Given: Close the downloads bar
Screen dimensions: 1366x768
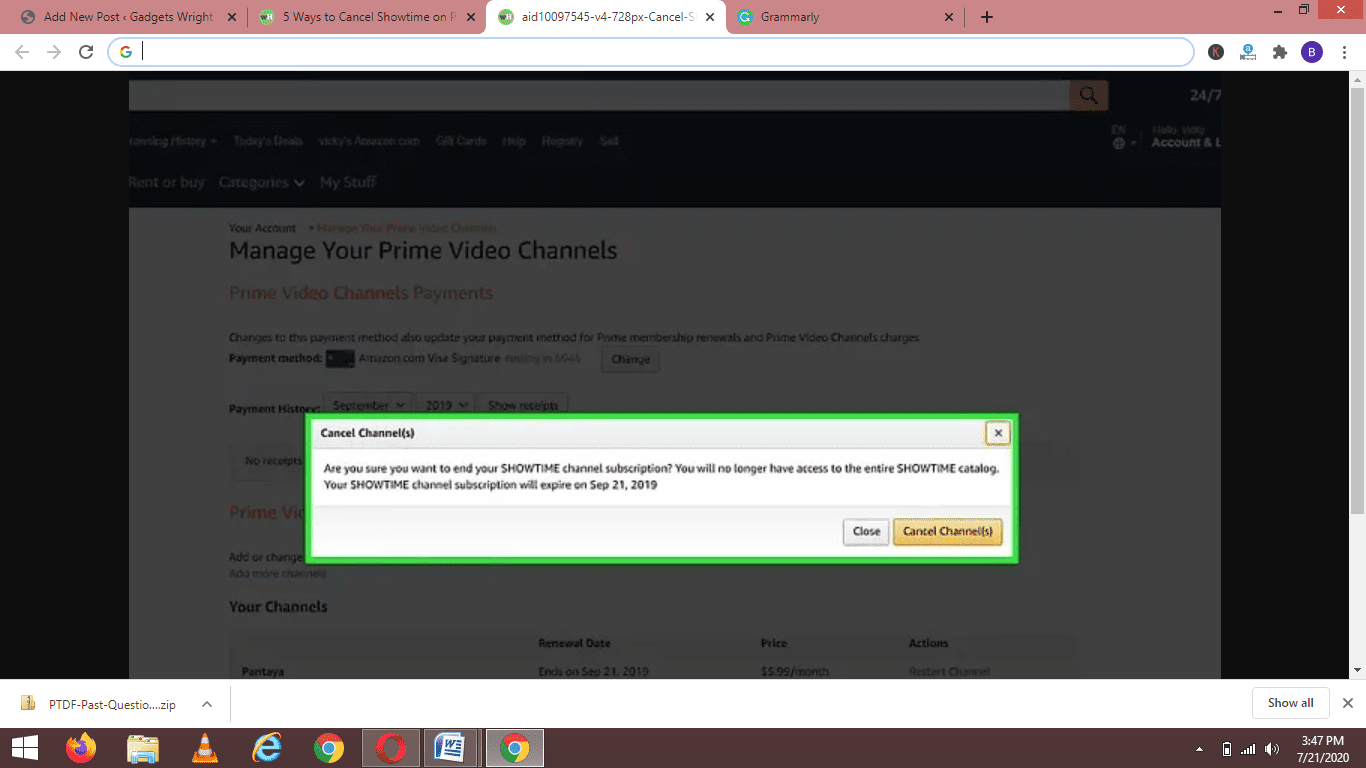Looking at the screenshot, I should 1347,703.
